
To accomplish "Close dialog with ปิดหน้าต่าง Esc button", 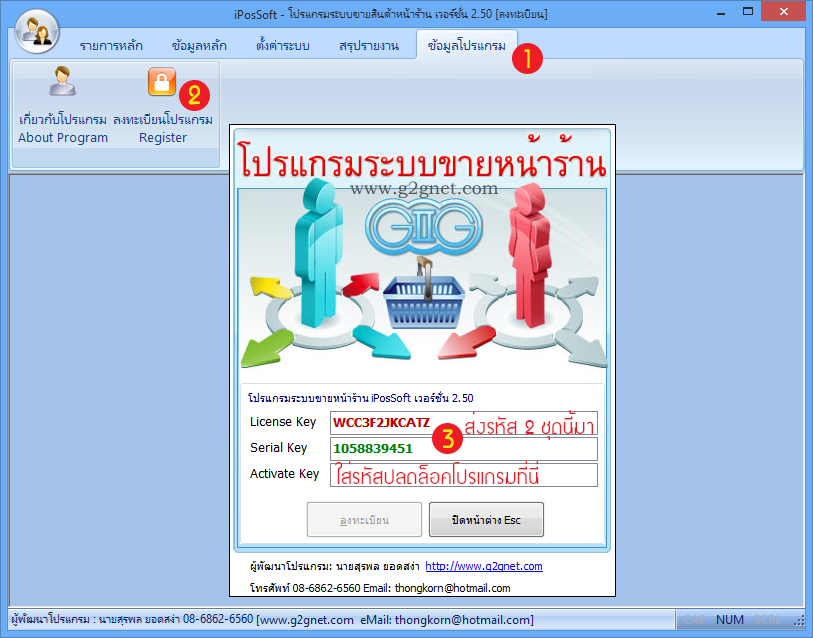I will 486,519.
